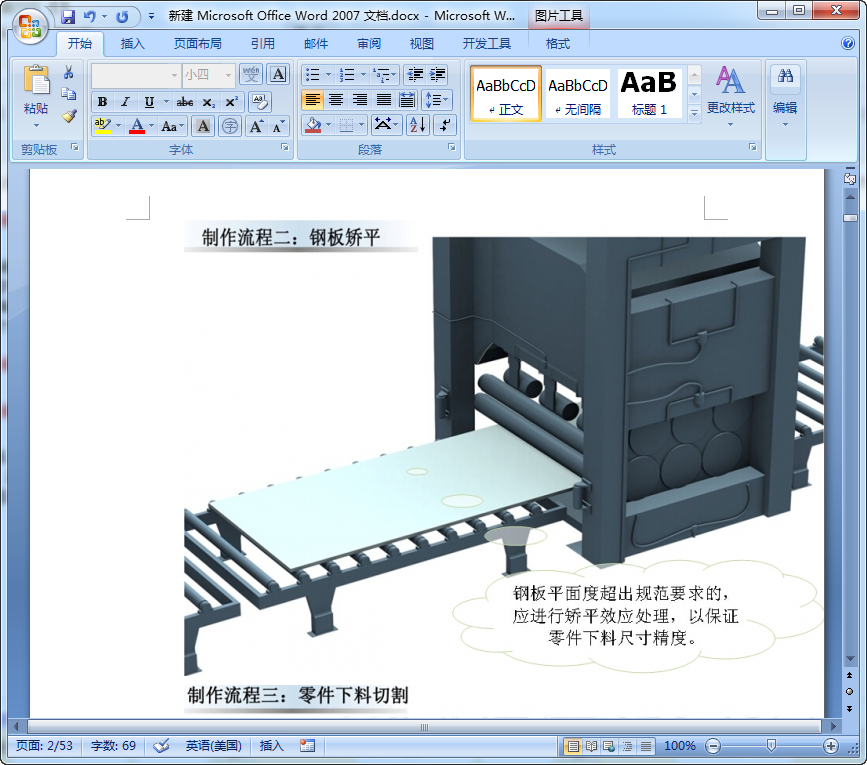Open line spacing dropdown
Viewport: 867px width, 765px height.
(x=437, y=100)
